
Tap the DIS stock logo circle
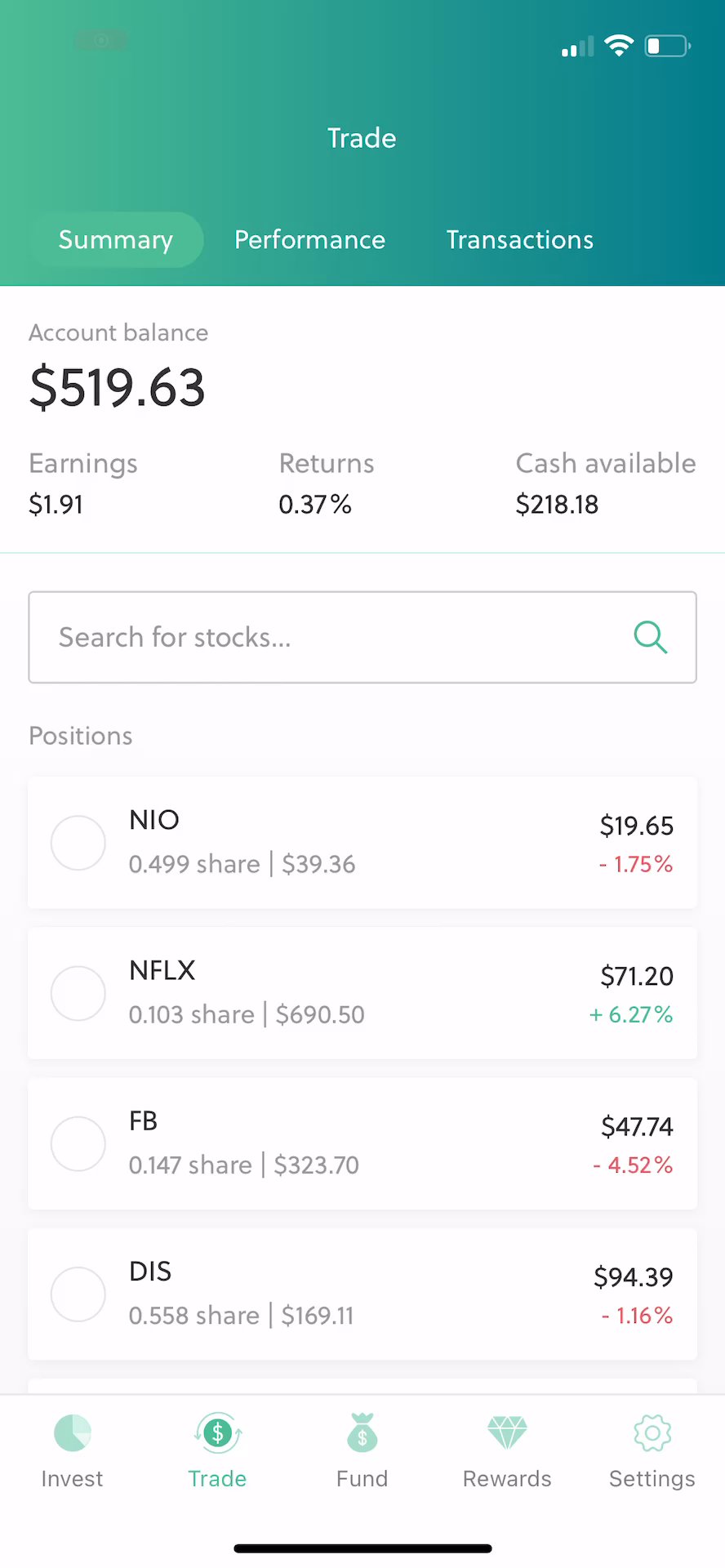[78, 1294]
